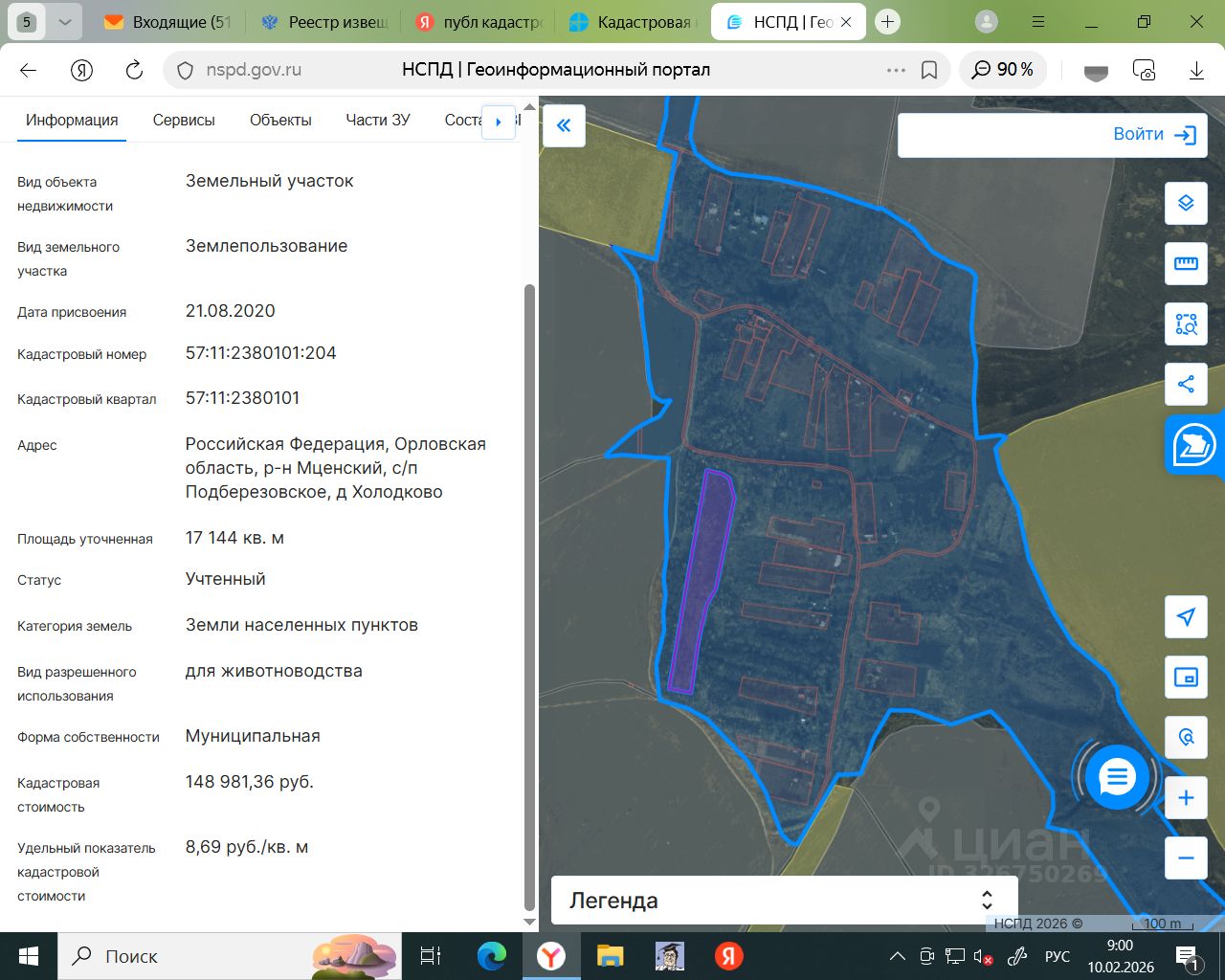Click the cadastral value 148 981,36 руб.
This screenshot has width=1225, height=980.
pos(250,782)
